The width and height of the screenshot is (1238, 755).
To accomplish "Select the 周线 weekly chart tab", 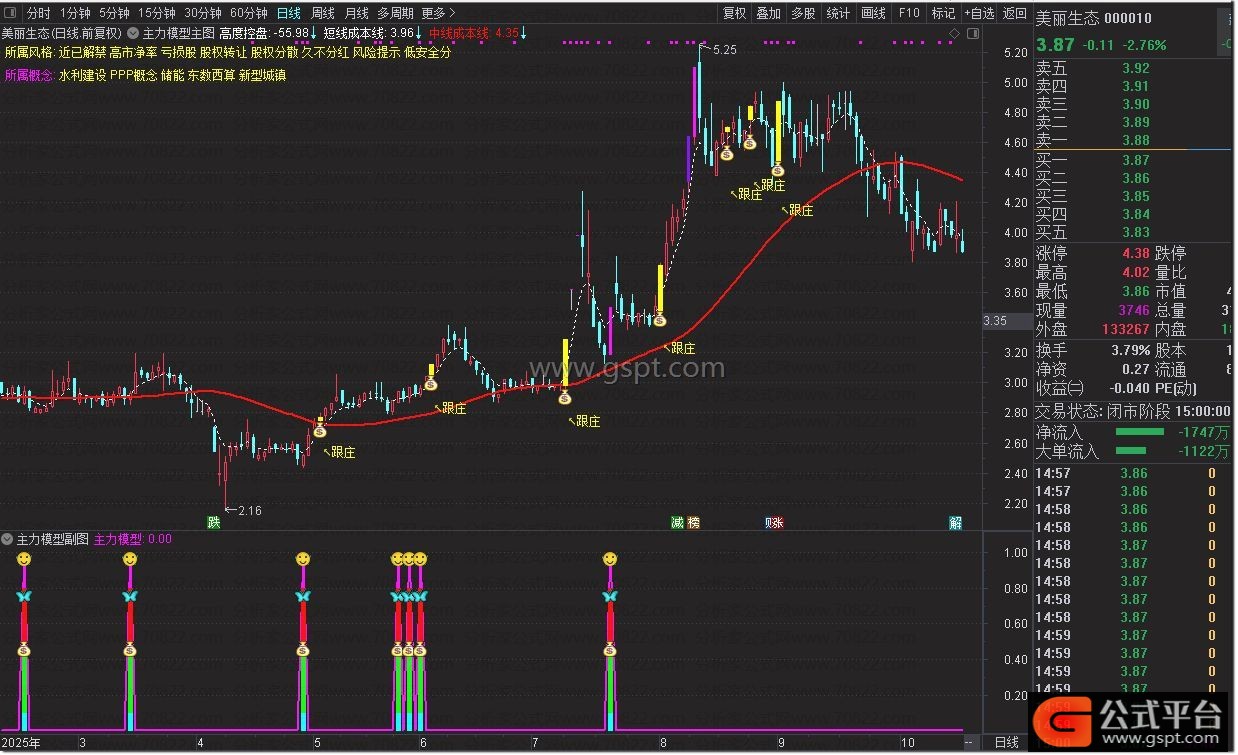I will (x=322, y=13).
